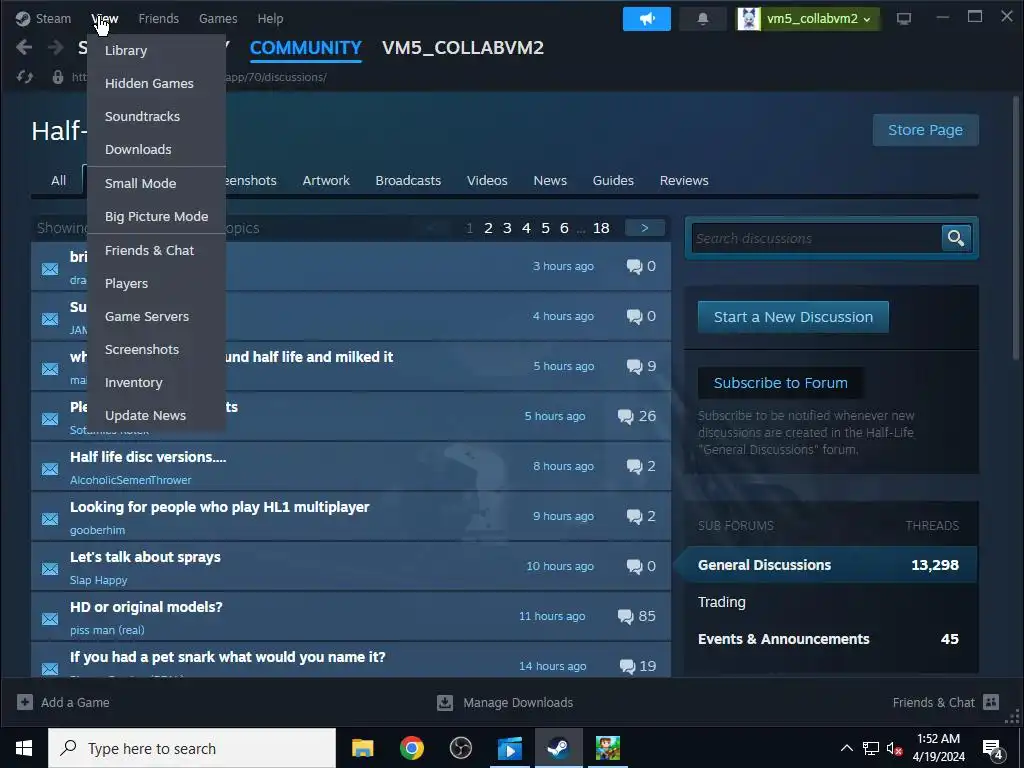The image size is (1024, 768).
Task: Click the vm5_collabvm2 avatar picture
Action: [x=748, y=19]
